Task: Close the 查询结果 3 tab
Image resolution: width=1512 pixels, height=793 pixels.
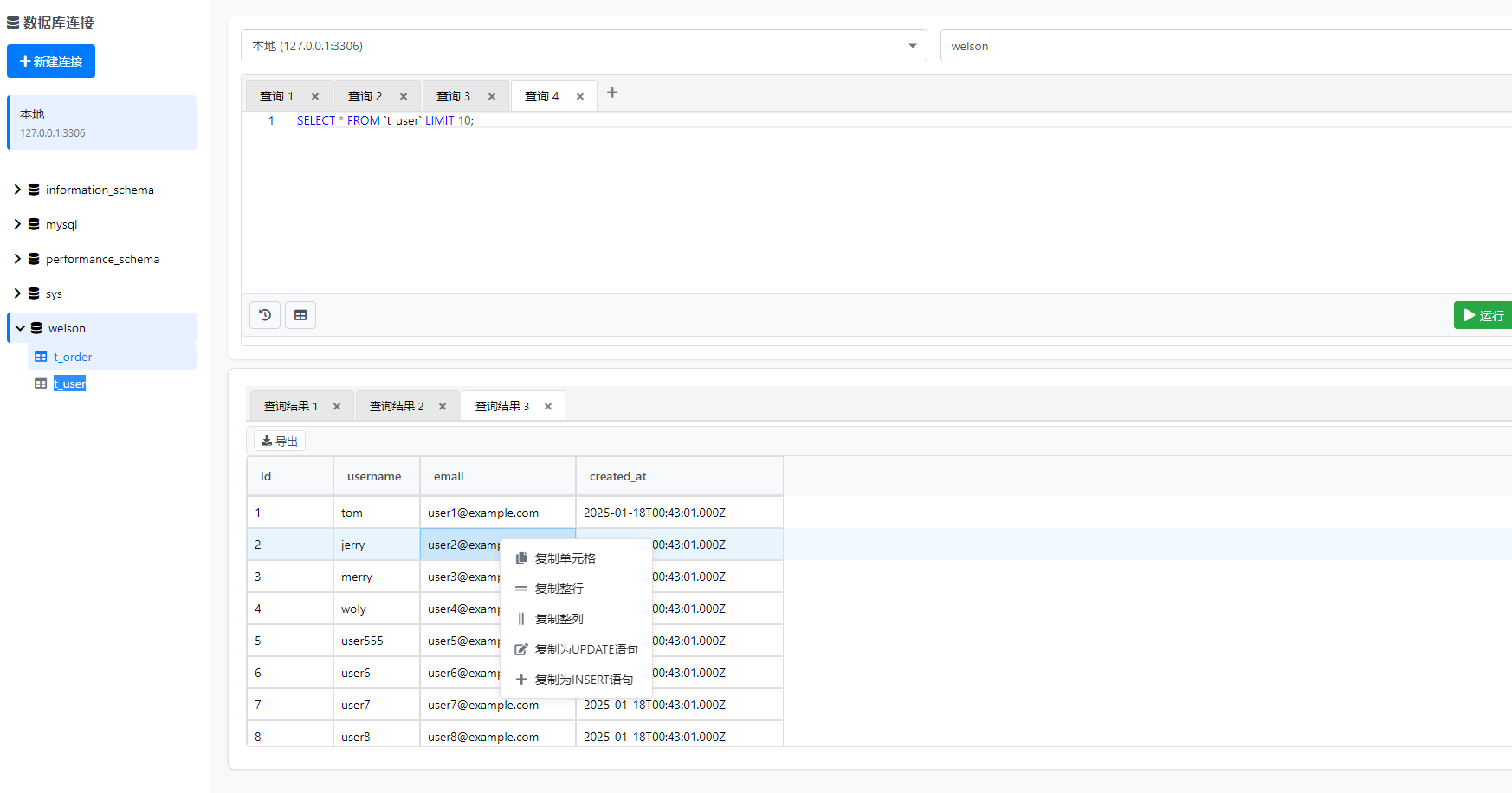Action: pos(548,406)
